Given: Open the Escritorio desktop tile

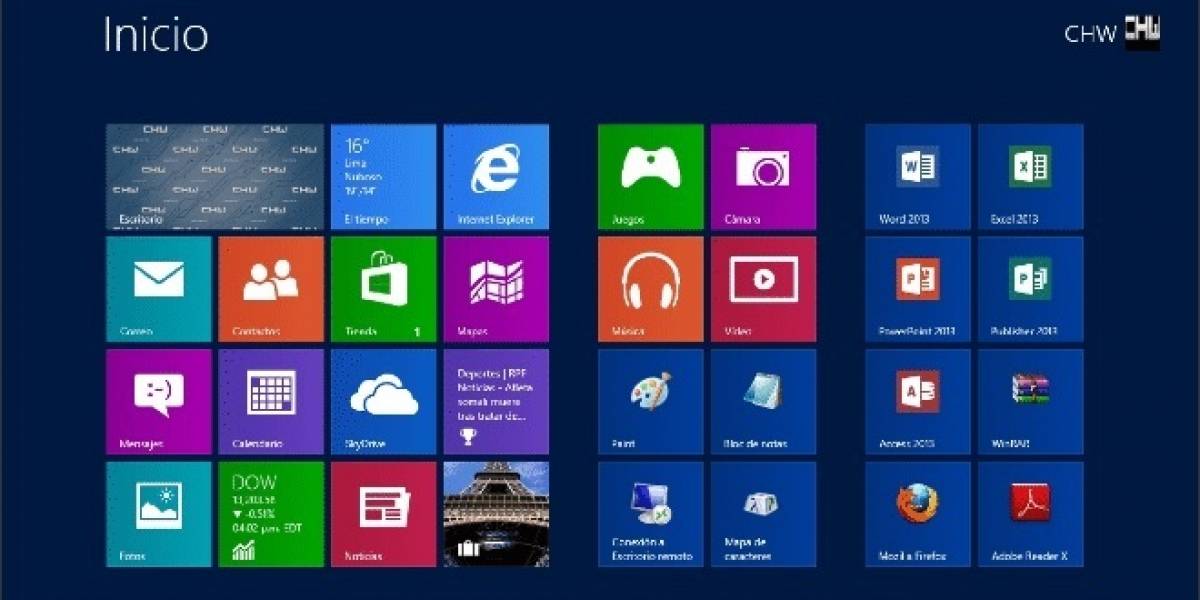Looking at the screenshot, I should point(215,177).
